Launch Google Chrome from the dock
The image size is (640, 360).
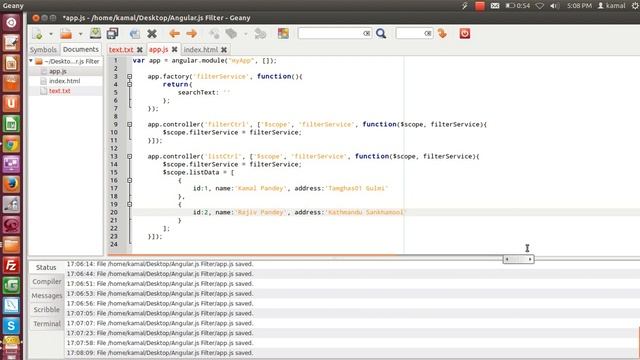[11, 144]
